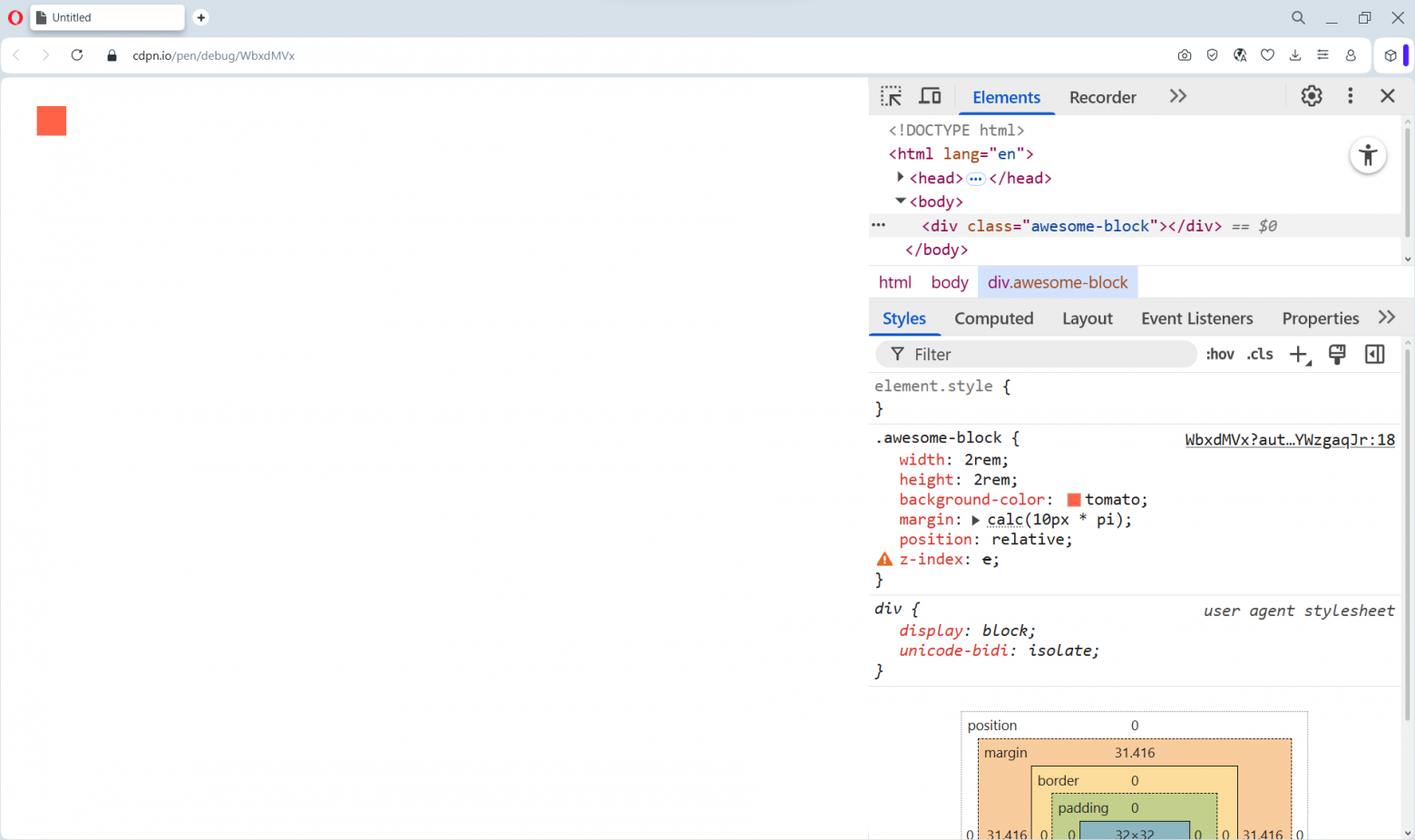Screen dimensions: 1415x840
Task: Switch to the Computed tab
Action: click(x=993, y=318)
